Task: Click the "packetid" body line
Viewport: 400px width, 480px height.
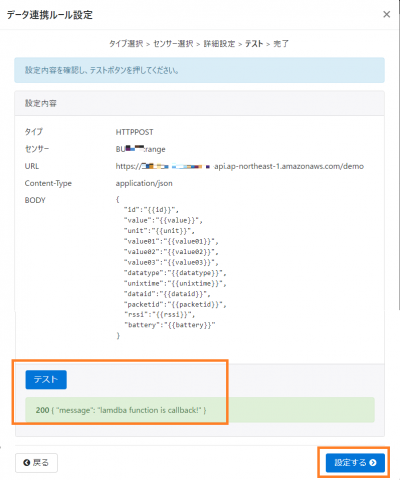Action: (175, 304)
